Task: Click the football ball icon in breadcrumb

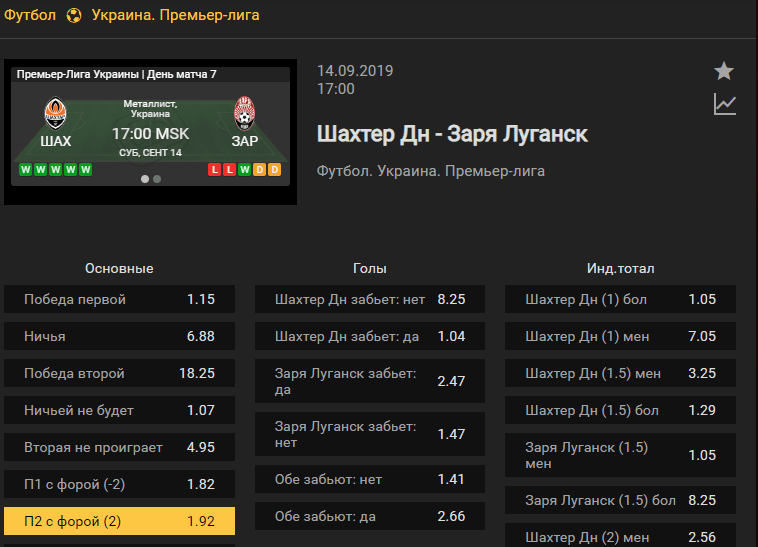Action: click(74, 15)
